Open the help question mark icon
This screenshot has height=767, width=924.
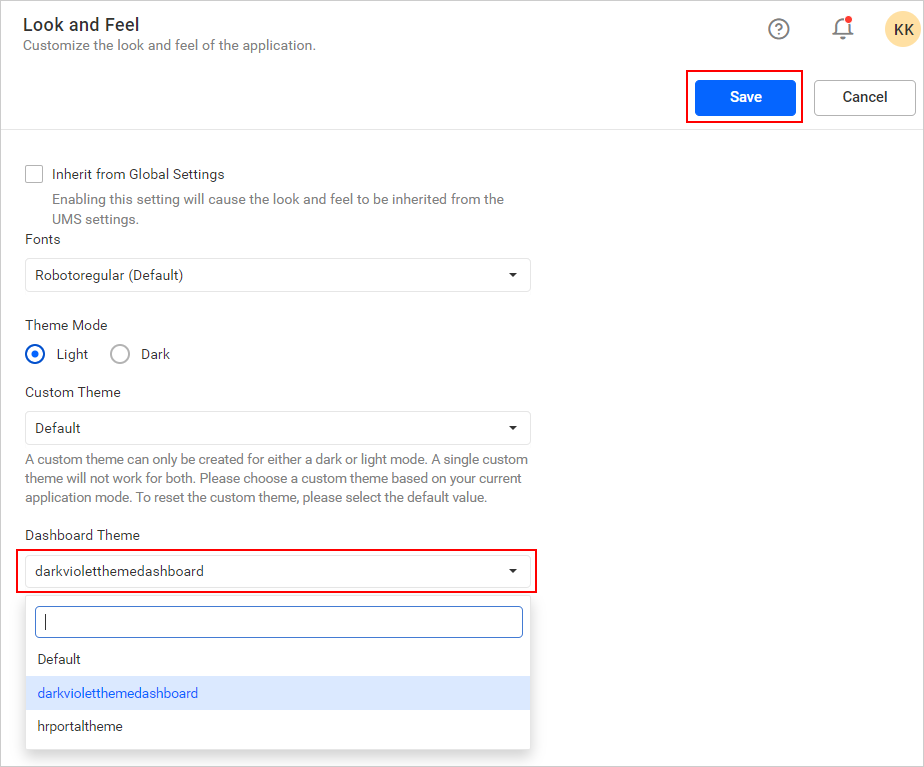(x=778, y=29)
